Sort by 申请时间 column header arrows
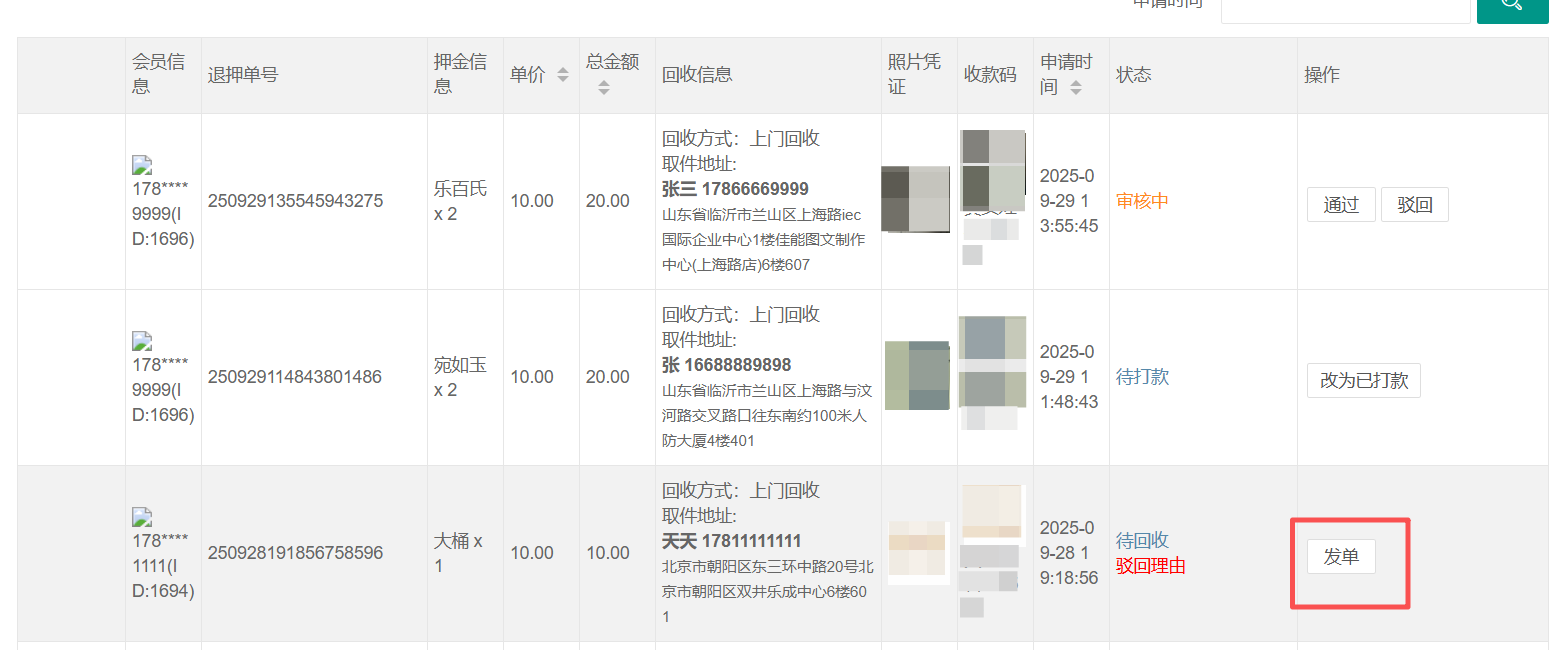The width and height of the screenshot is (1564, 650). click(1075, 88)
